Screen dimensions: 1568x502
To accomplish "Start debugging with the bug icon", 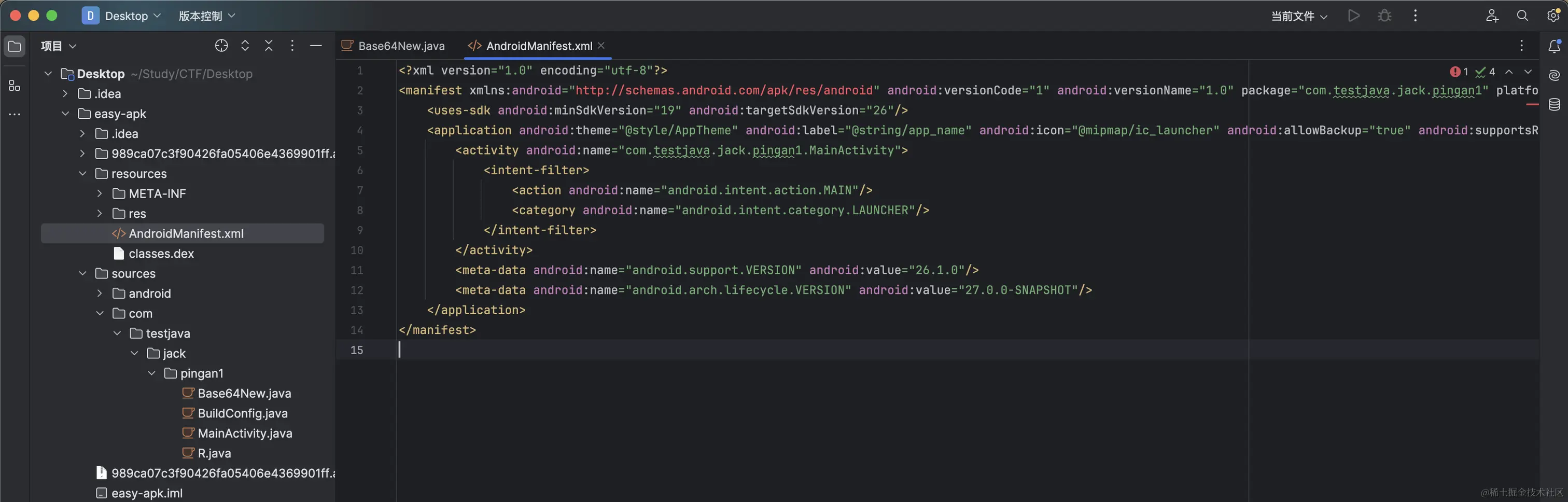I will 1385,16.
